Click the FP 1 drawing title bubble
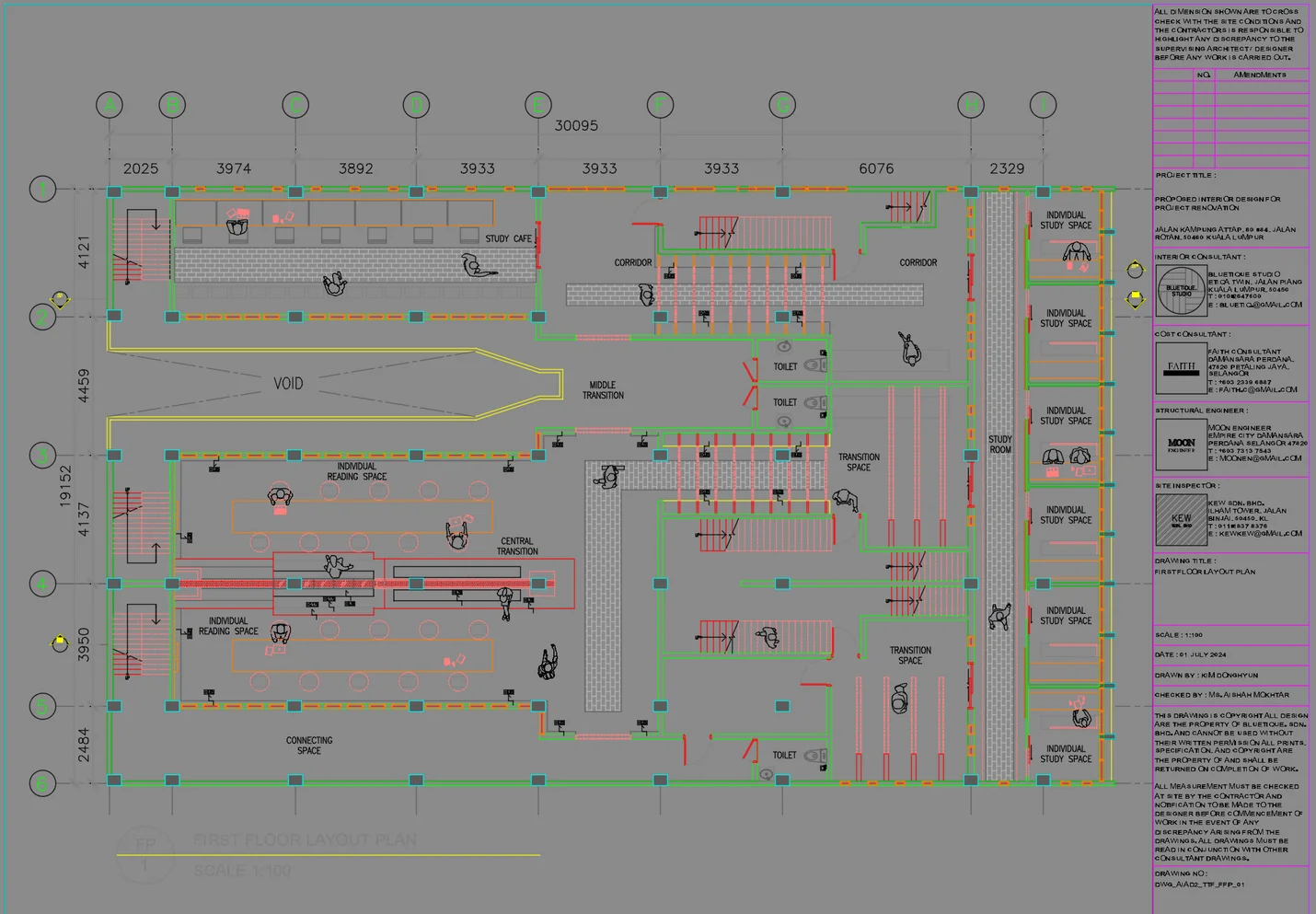The height and width of the screenshot is (914, 1316). (x=144, y=854)
